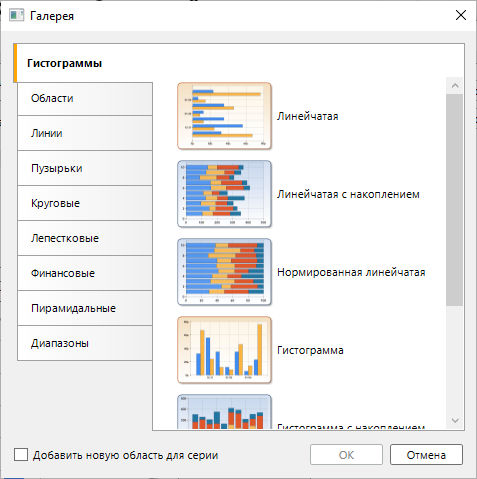Click the Галерея window icon
This screenshot has width=477, height=479.
pos(16,15)
